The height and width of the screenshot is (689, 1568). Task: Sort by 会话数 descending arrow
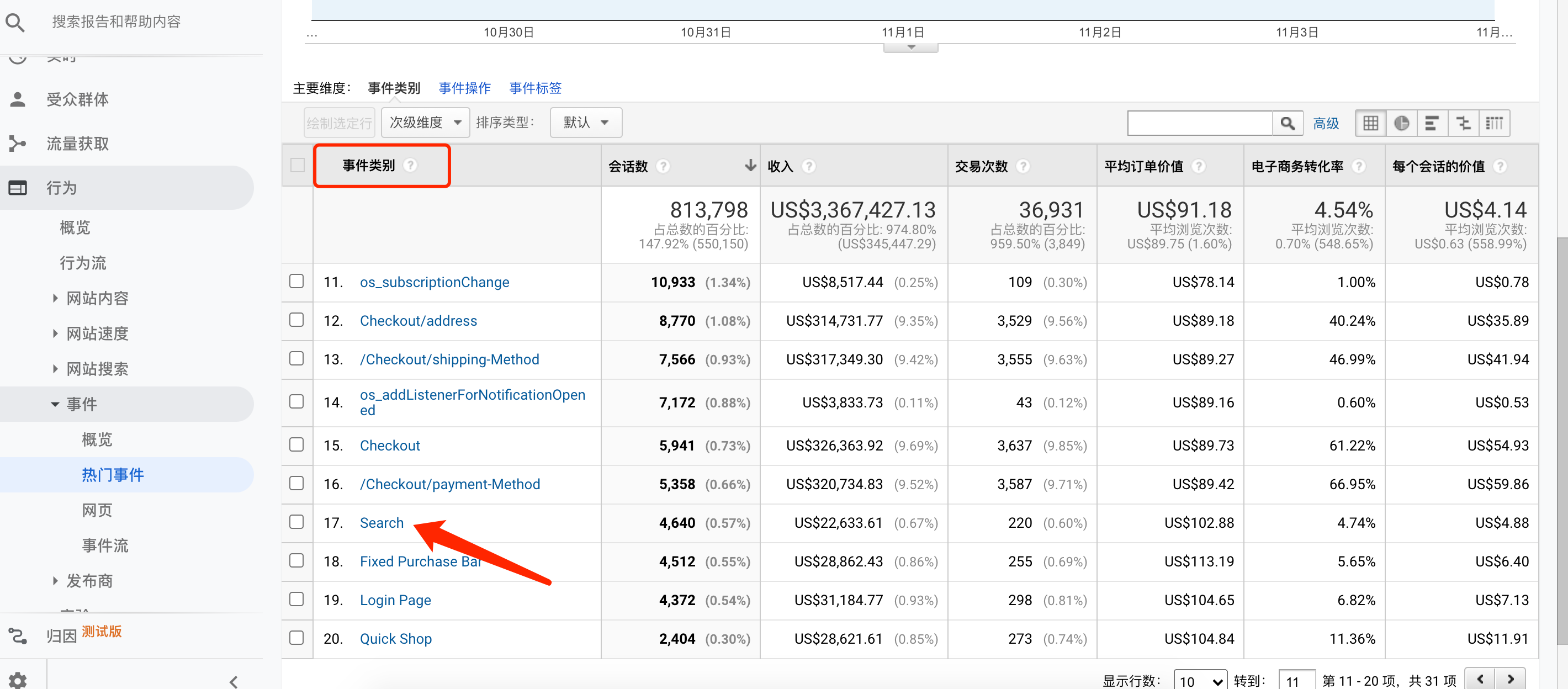point(750,166)
